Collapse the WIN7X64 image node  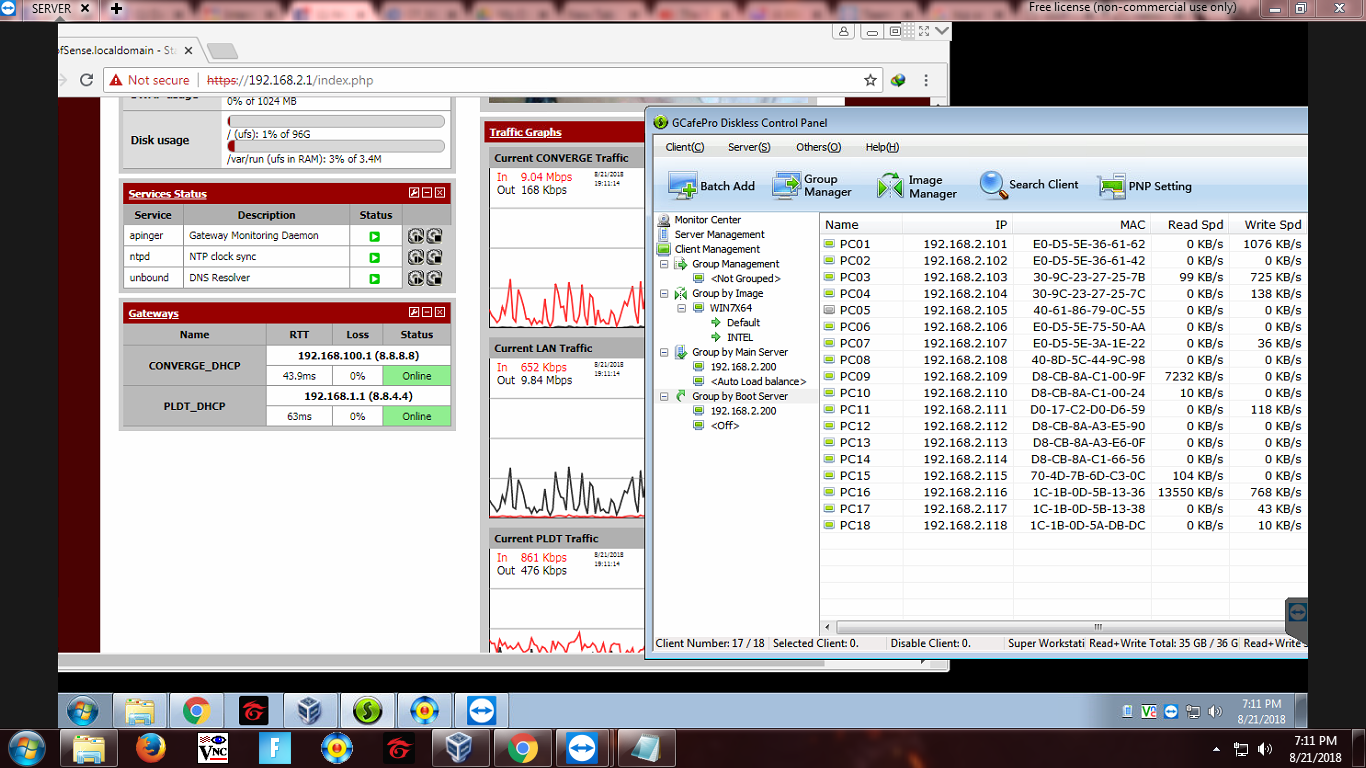[x=683, y=308]
